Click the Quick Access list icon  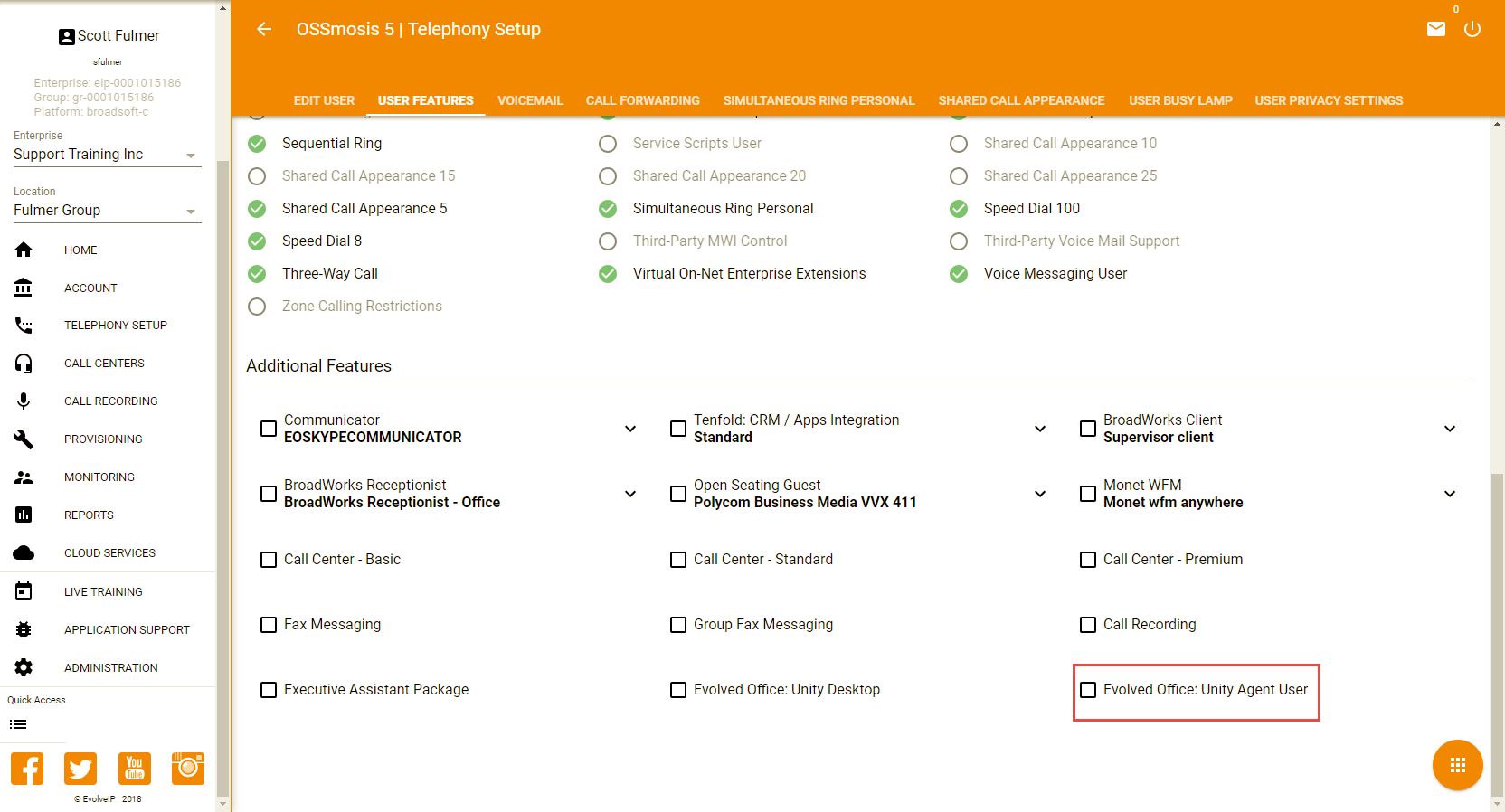pyautogui.click(x=18, y=724)
